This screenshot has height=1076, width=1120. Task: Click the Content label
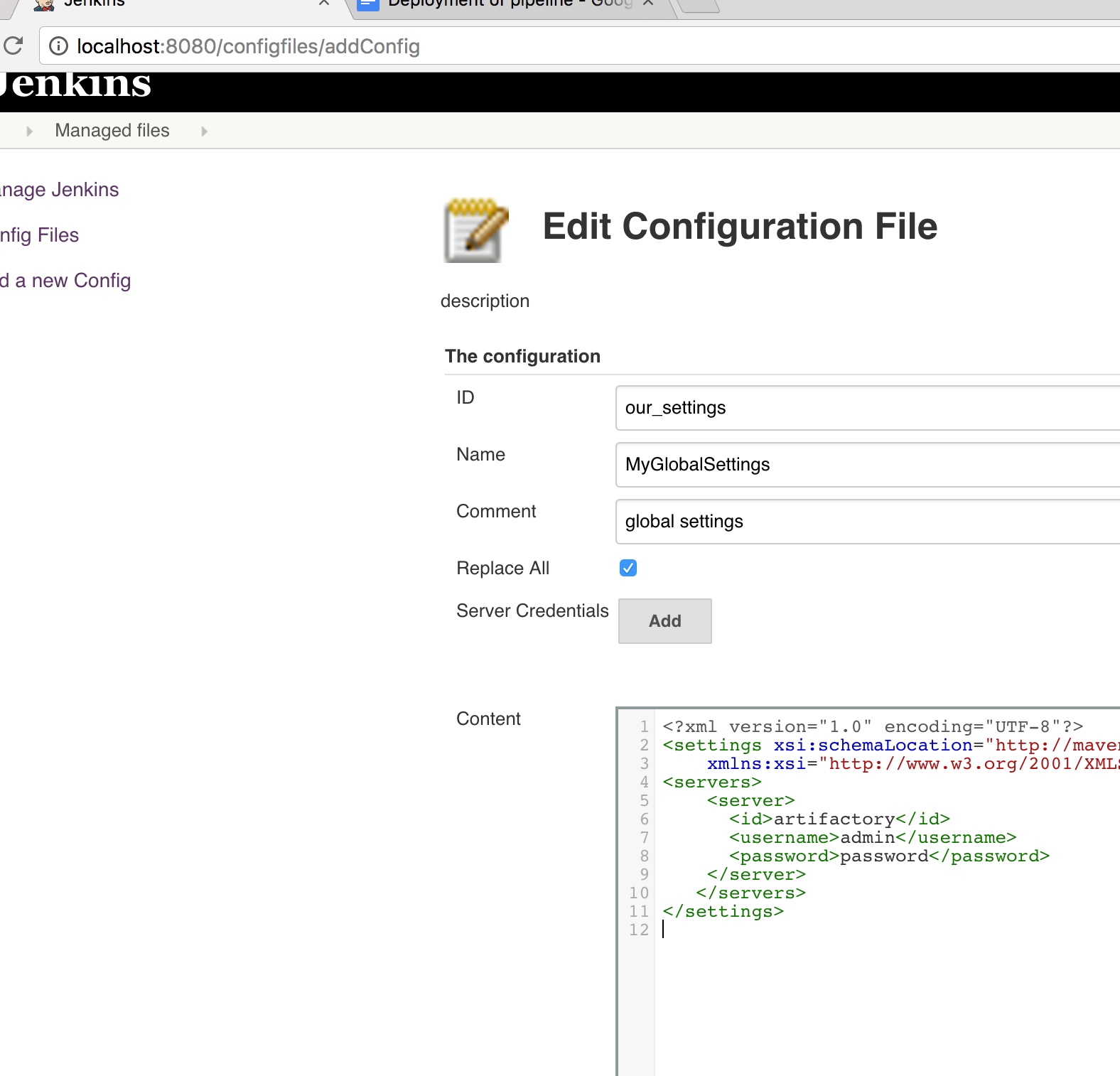488,719
